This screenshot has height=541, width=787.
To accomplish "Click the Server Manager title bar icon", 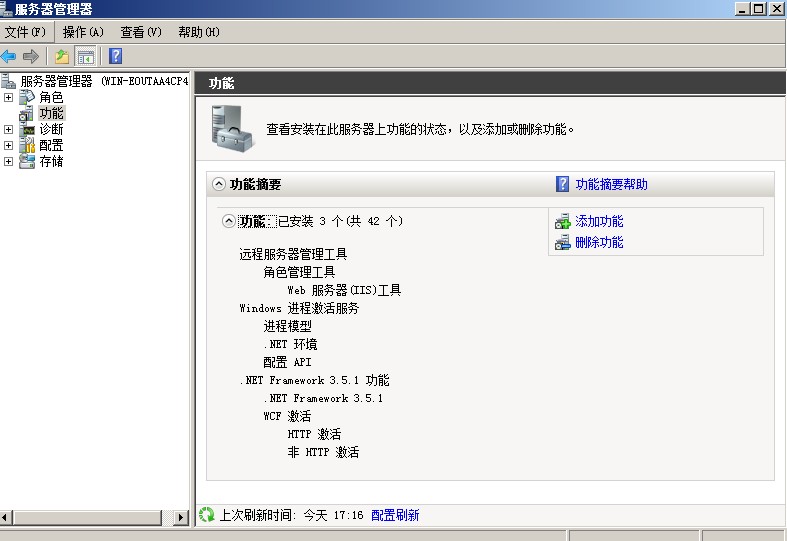I will click(x=7, y=9).
